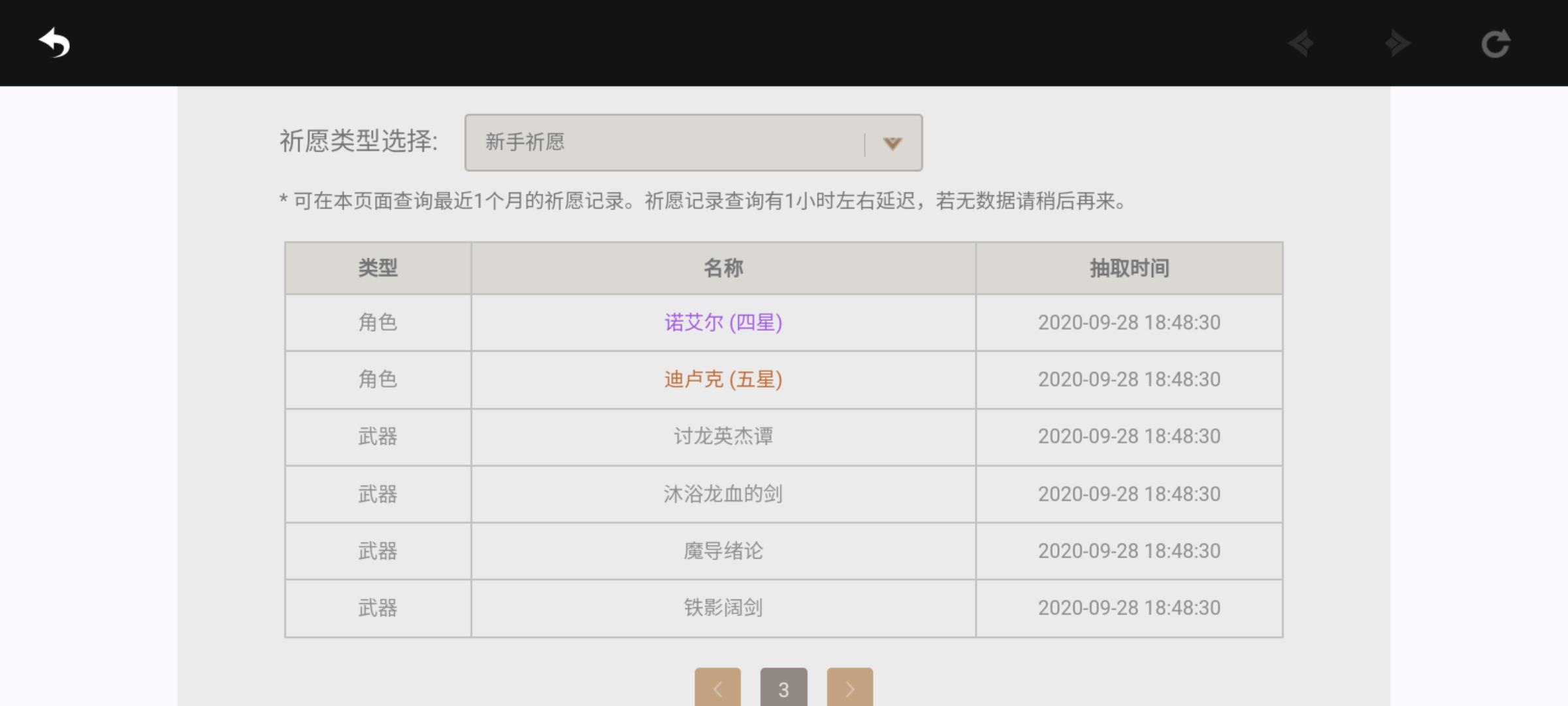Viewport: 1568px width, 706px height.
Task: Click the 祈愿类型选择 label
Action: coord(359,141)
